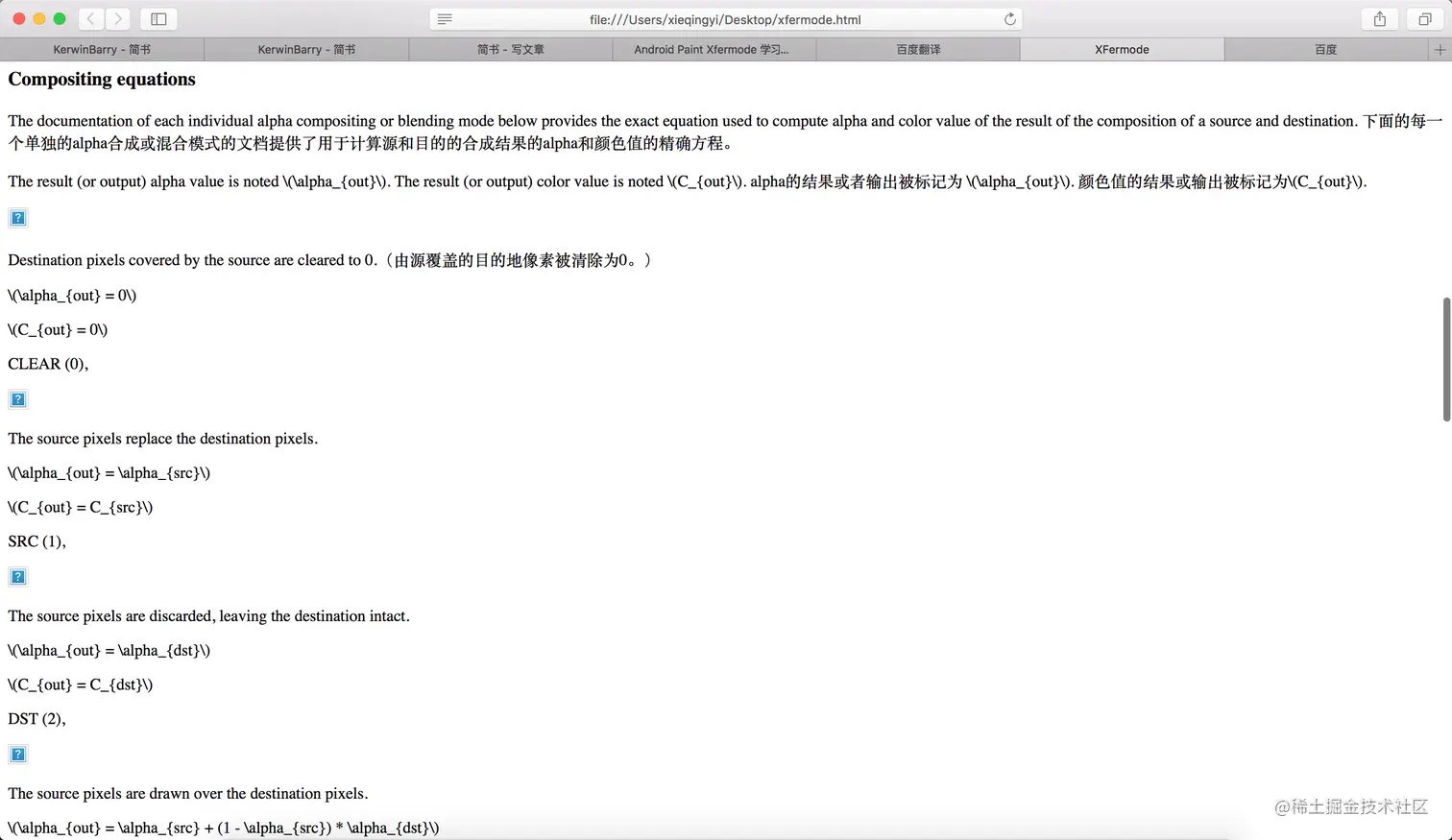Screen dimensions: 1452x840
Task: Click 'The source pixels are discarded' sentence
Action: [x=209, y=616]
